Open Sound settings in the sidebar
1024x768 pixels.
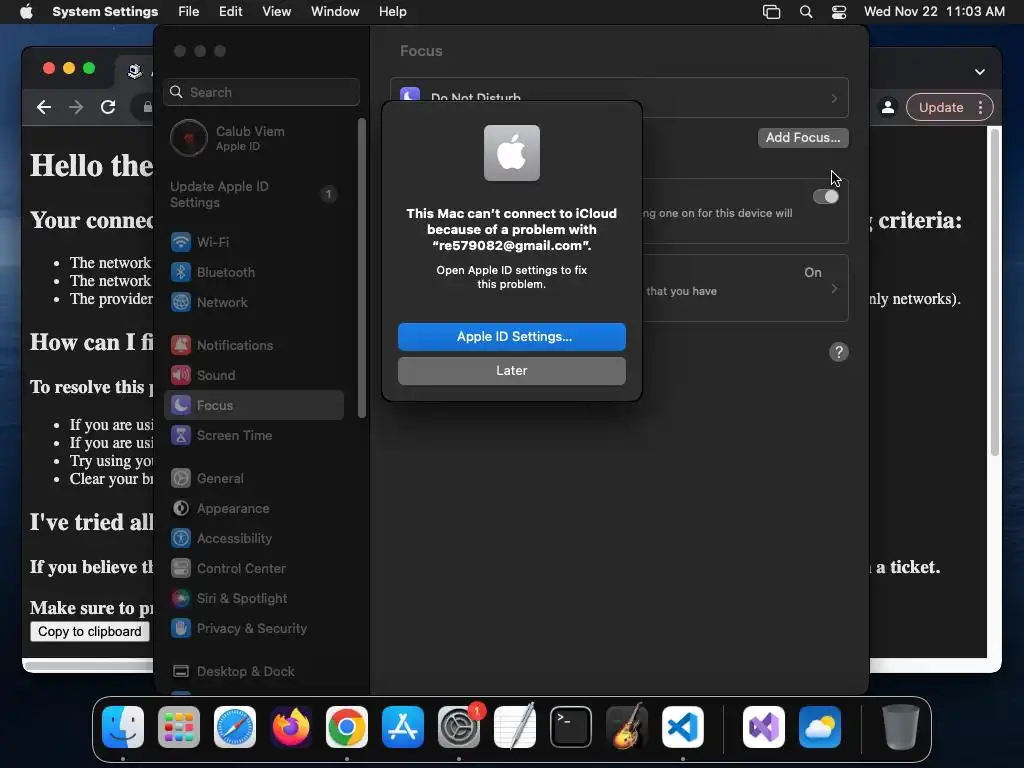tap(253, 376)
